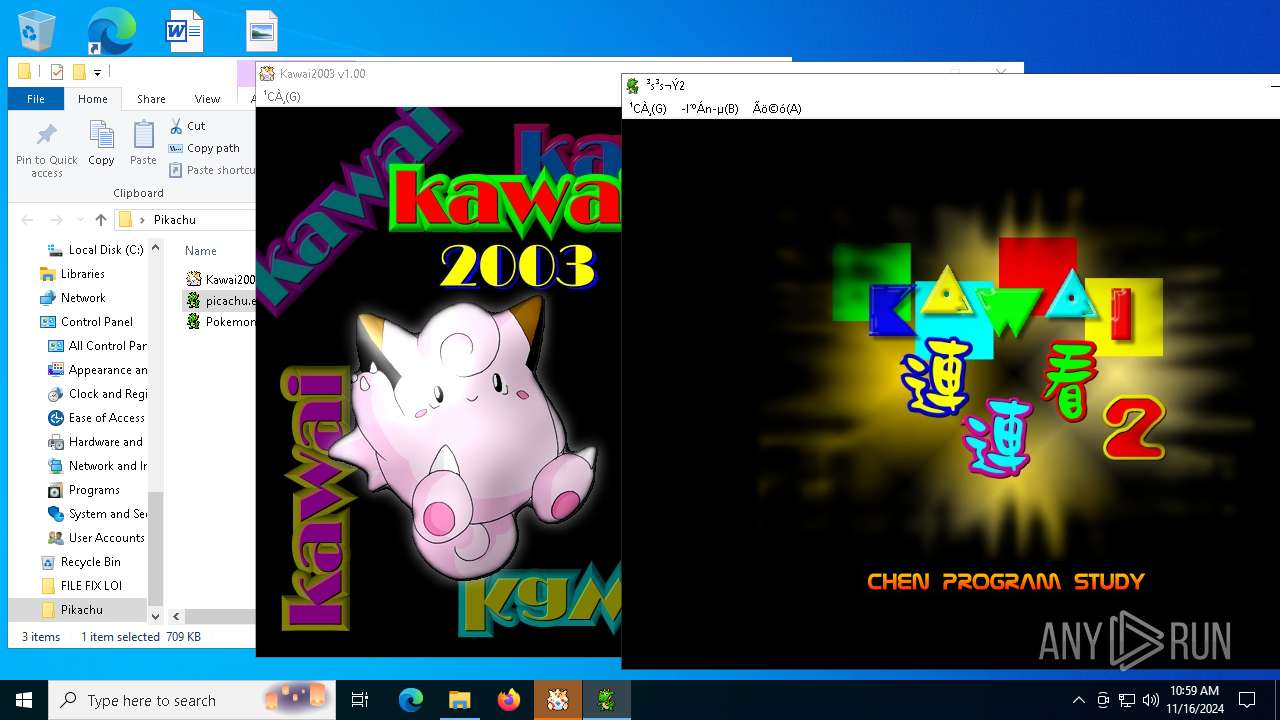Open All Control Panel Items tree entry
This screenshot has height=720, width=1280.
click(97, 346)
